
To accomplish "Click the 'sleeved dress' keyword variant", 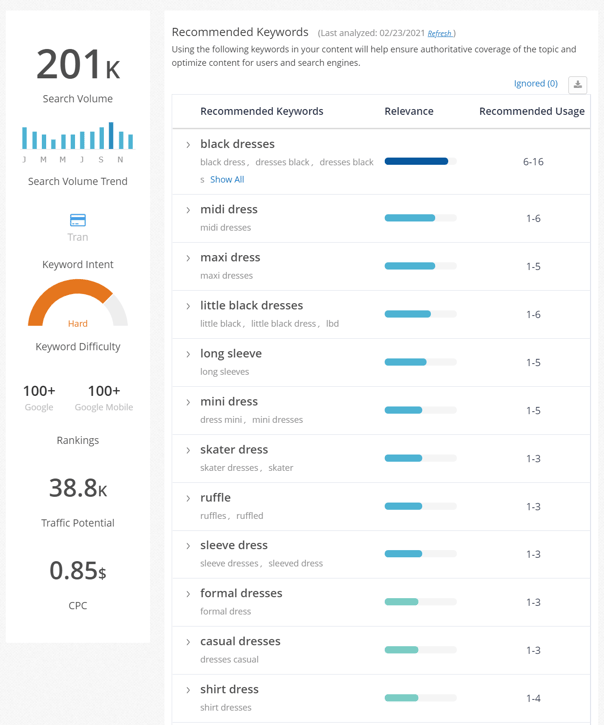I will 296,564.
